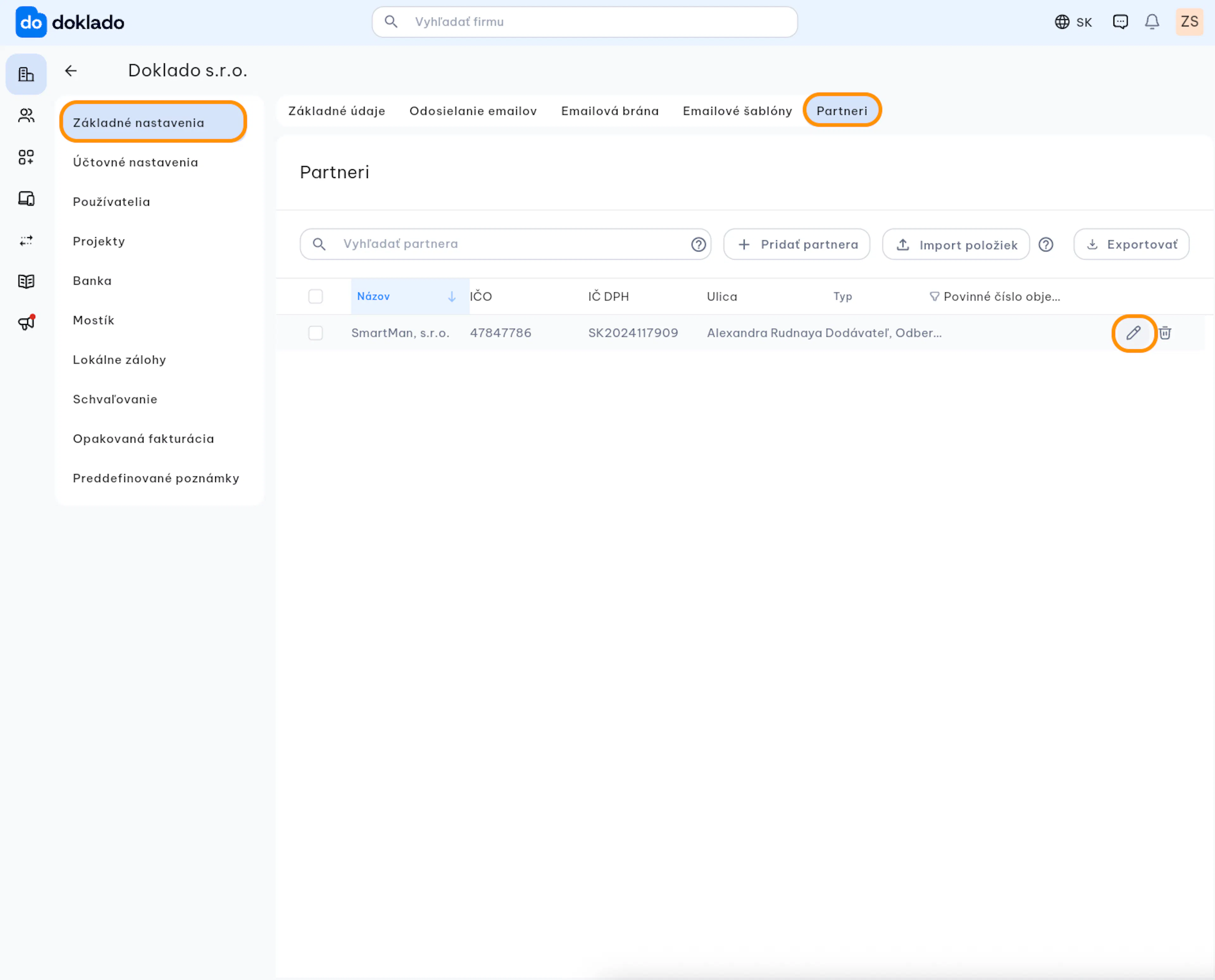This screenshot has height=980, width=1215.
Task: Click the Doklado logo
Action: point(69,22)
